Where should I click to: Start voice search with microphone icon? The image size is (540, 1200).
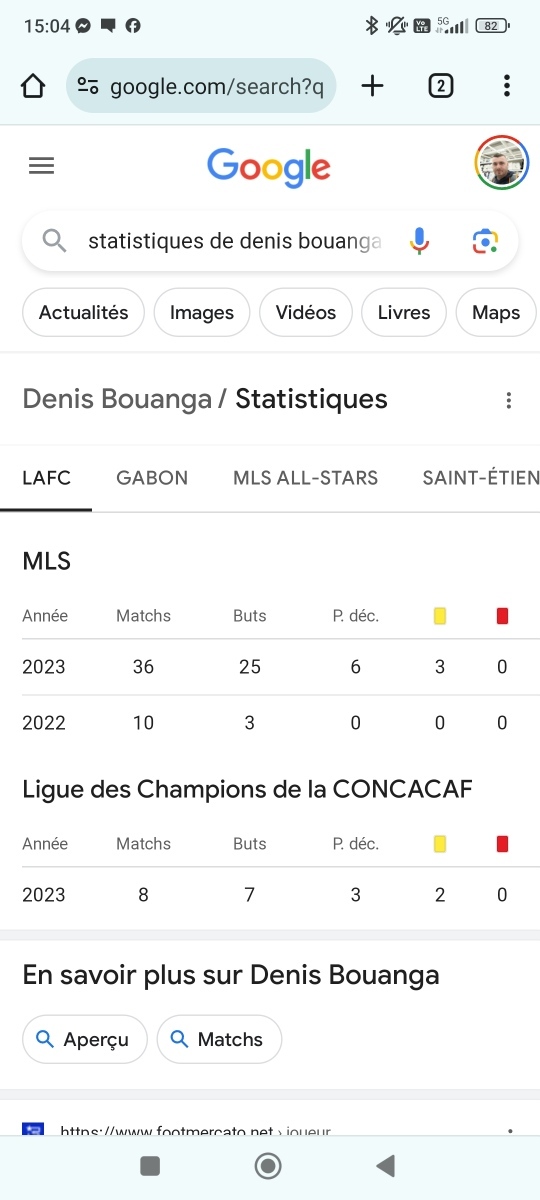coord(419,241)
